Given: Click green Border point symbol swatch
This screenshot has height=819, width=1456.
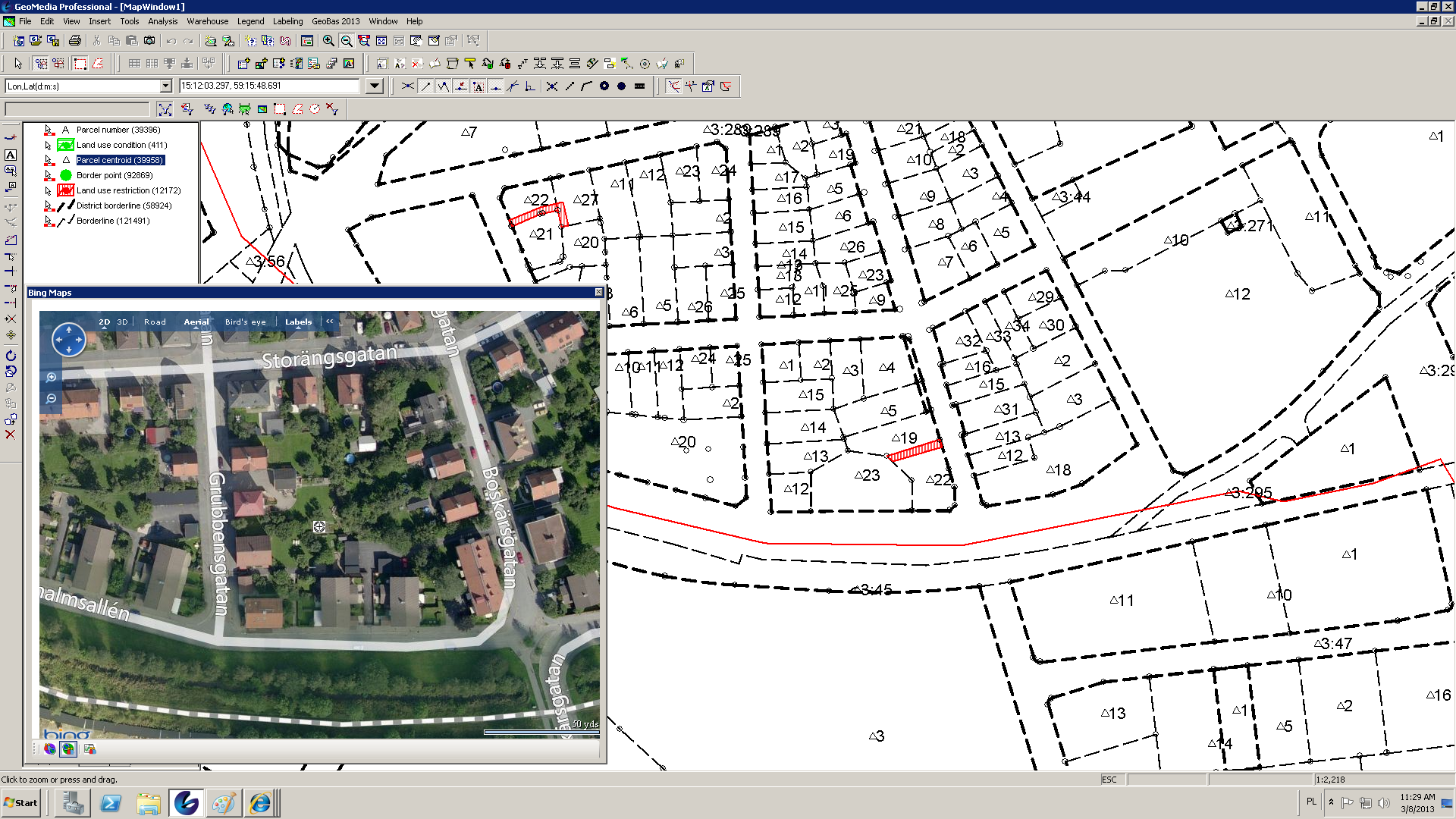Looking at the screenshot, I should pos(66,175).
